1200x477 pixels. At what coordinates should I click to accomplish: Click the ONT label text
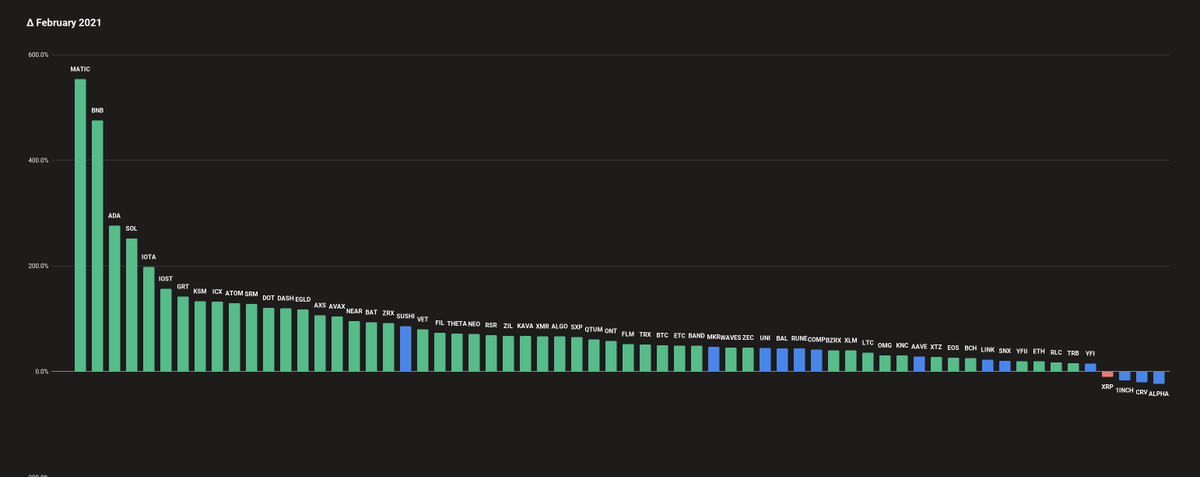[611, 331]
